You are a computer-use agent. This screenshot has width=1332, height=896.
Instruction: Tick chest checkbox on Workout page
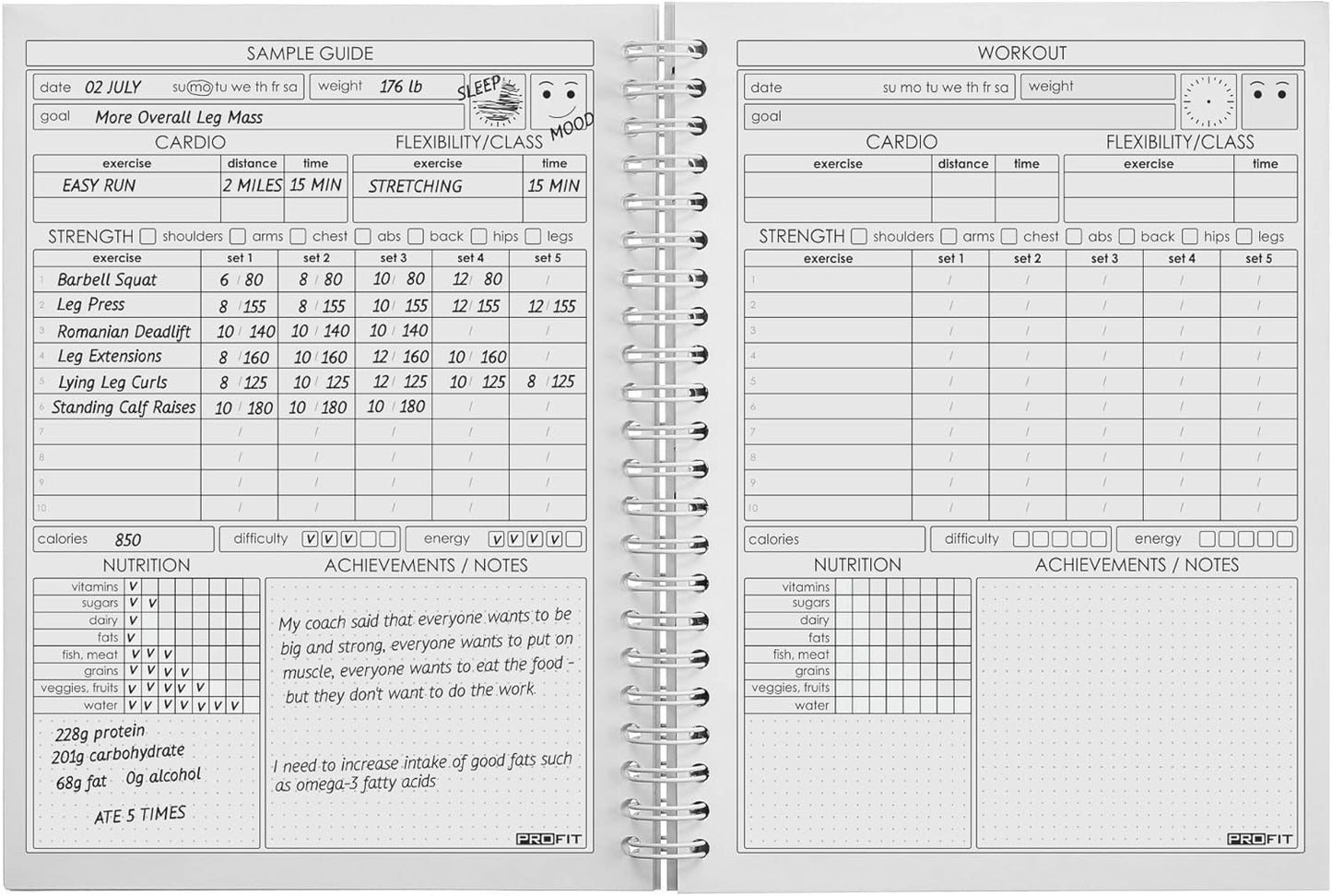click(x=1009, y=237)
